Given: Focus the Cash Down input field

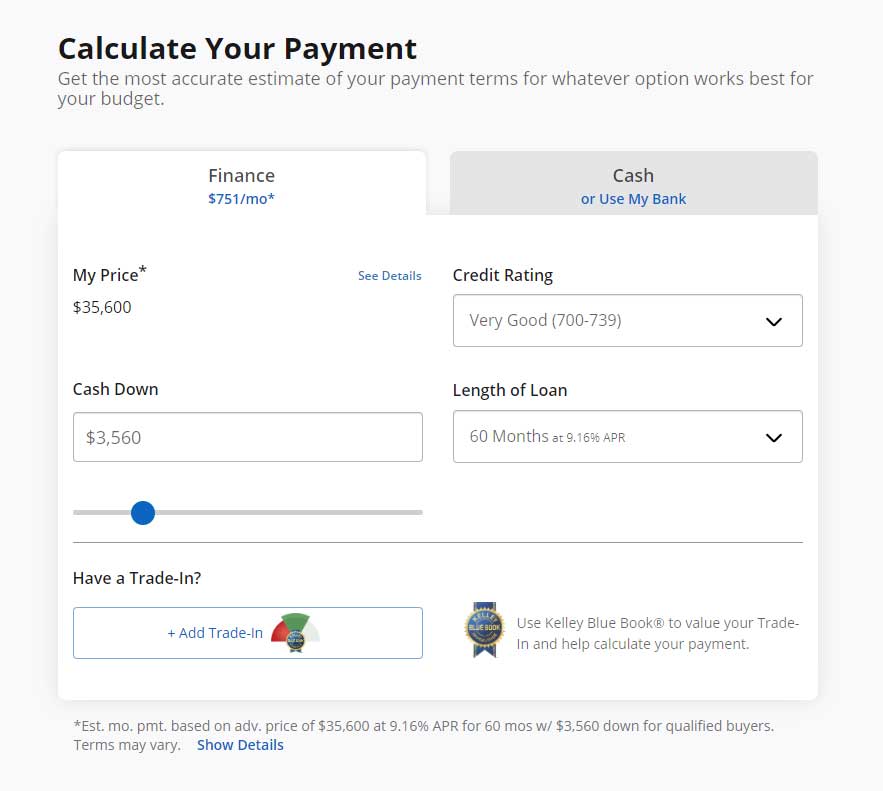Looking at the screenshot, I should point(247,437).
